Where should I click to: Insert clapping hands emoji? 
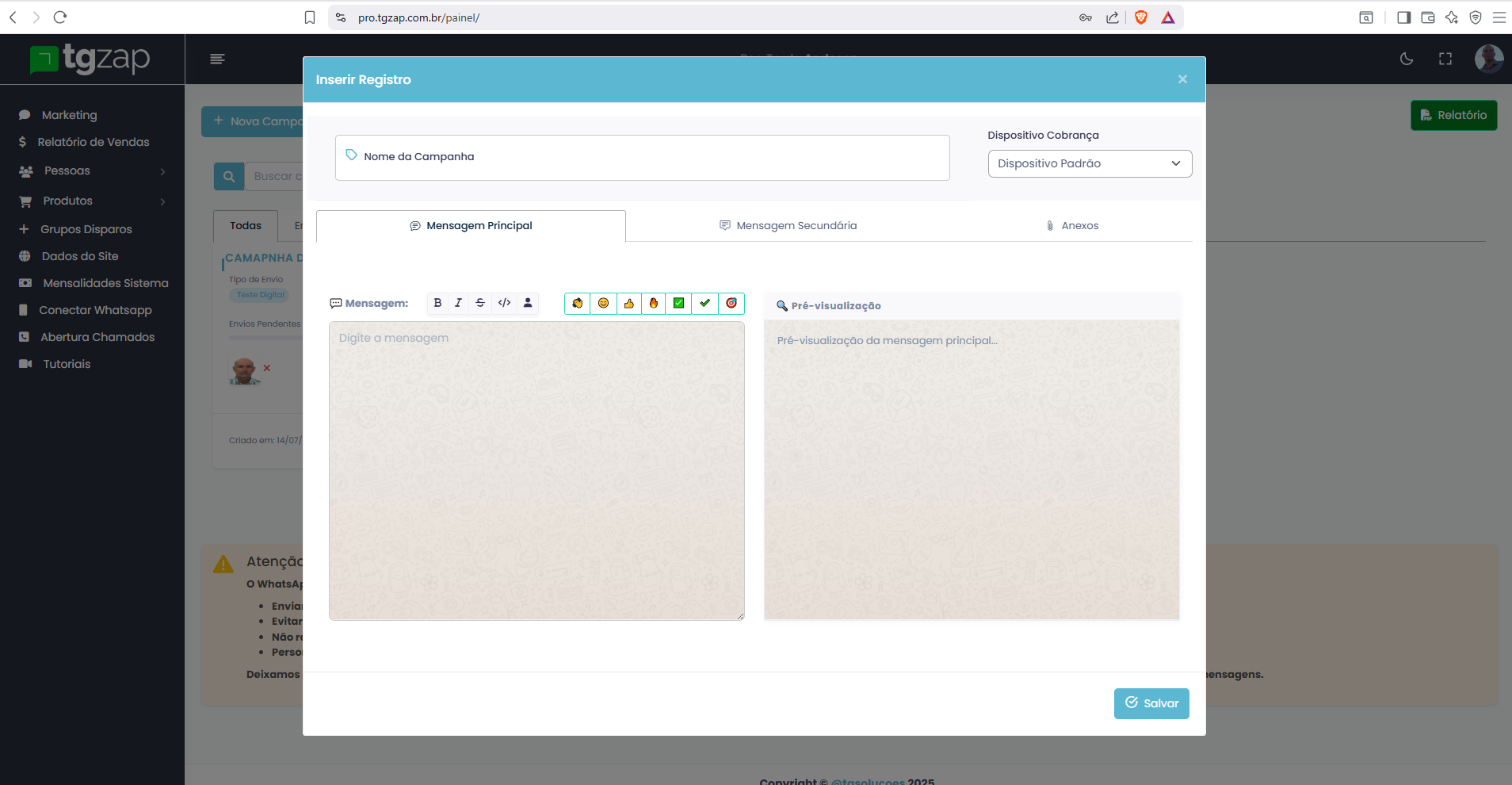(x=578, y=303)
